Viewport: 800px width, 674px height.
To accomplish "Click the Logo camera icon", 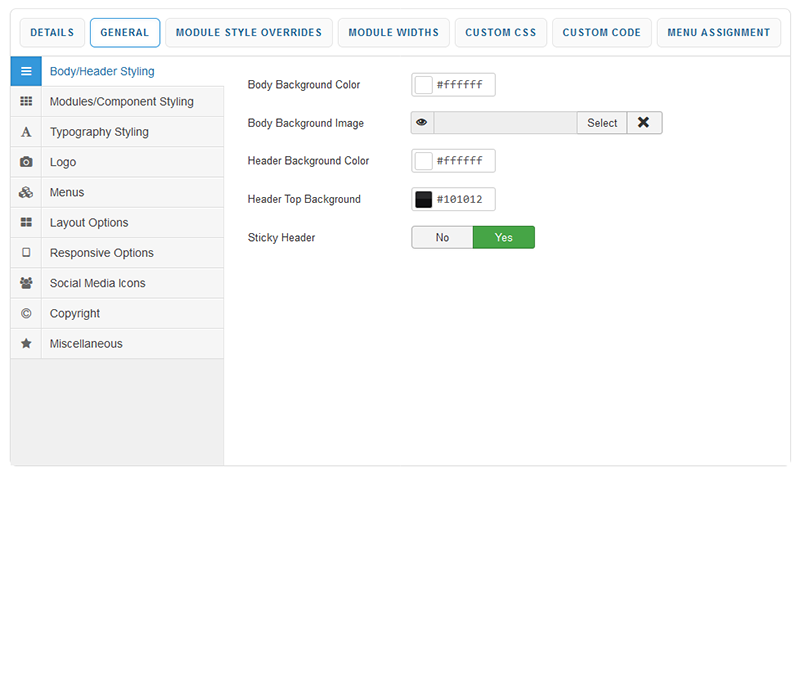I will [x=26, y=162].
